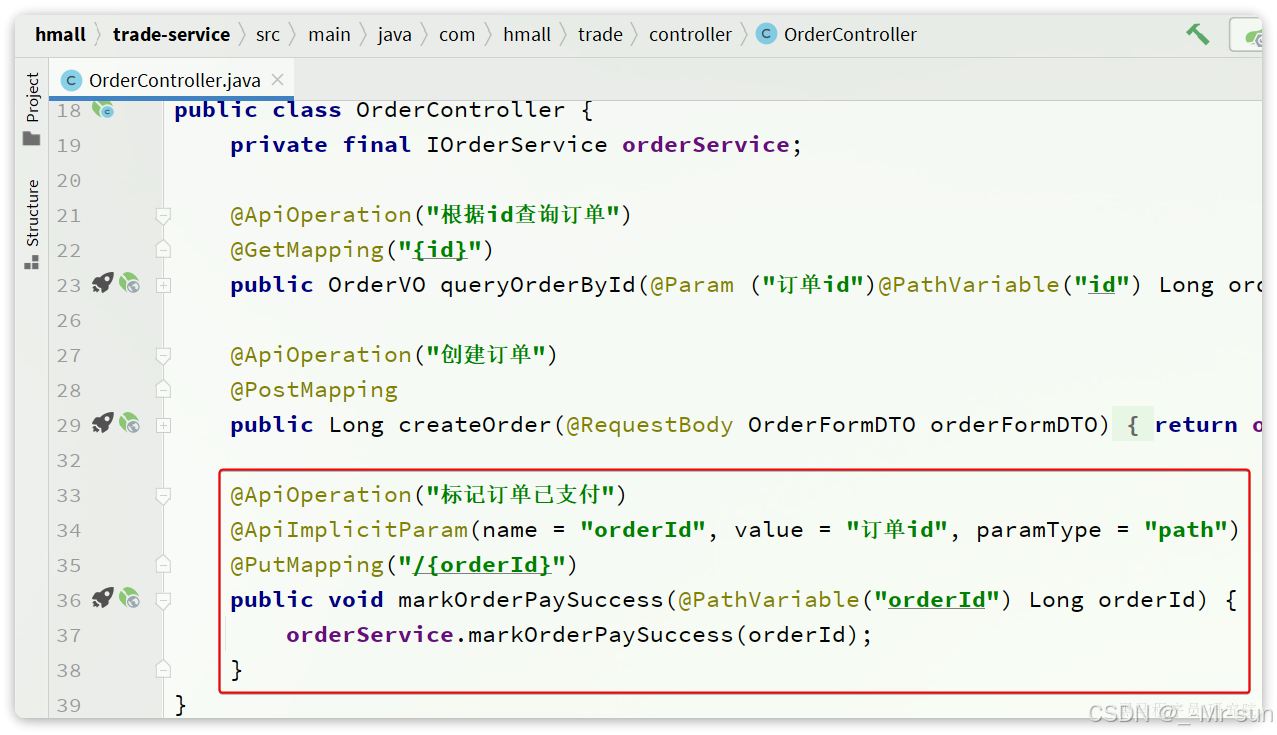Click the fold end marker at line 35
Image resolution: width=1277 pixels, height=735 pixels.
[163, 564]
